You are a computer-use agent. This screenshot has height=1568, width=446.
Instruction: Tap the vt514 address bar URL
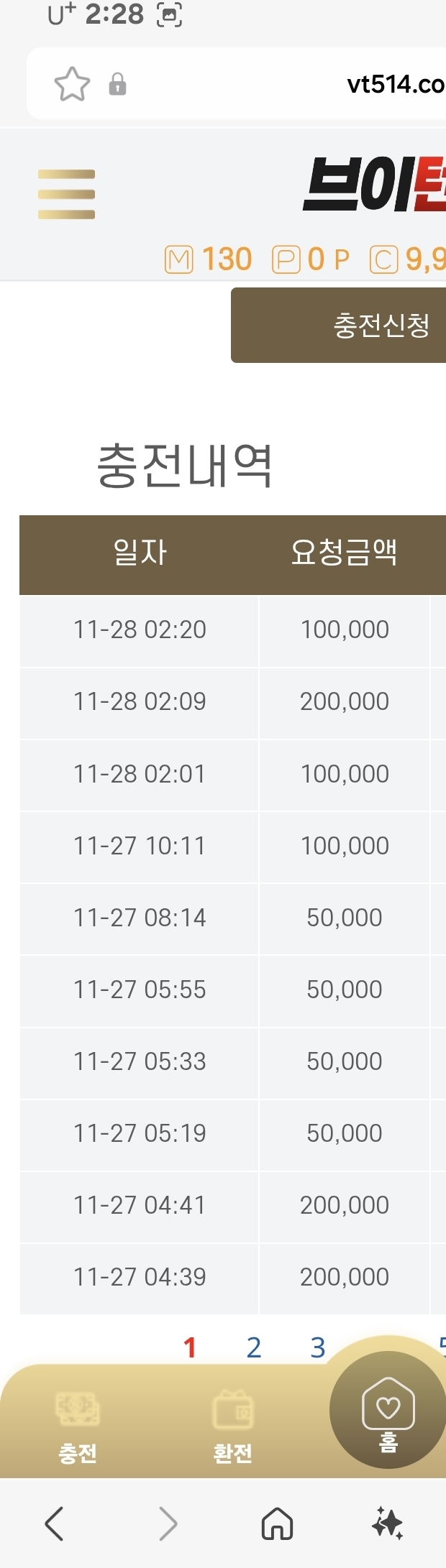point(395,84)
